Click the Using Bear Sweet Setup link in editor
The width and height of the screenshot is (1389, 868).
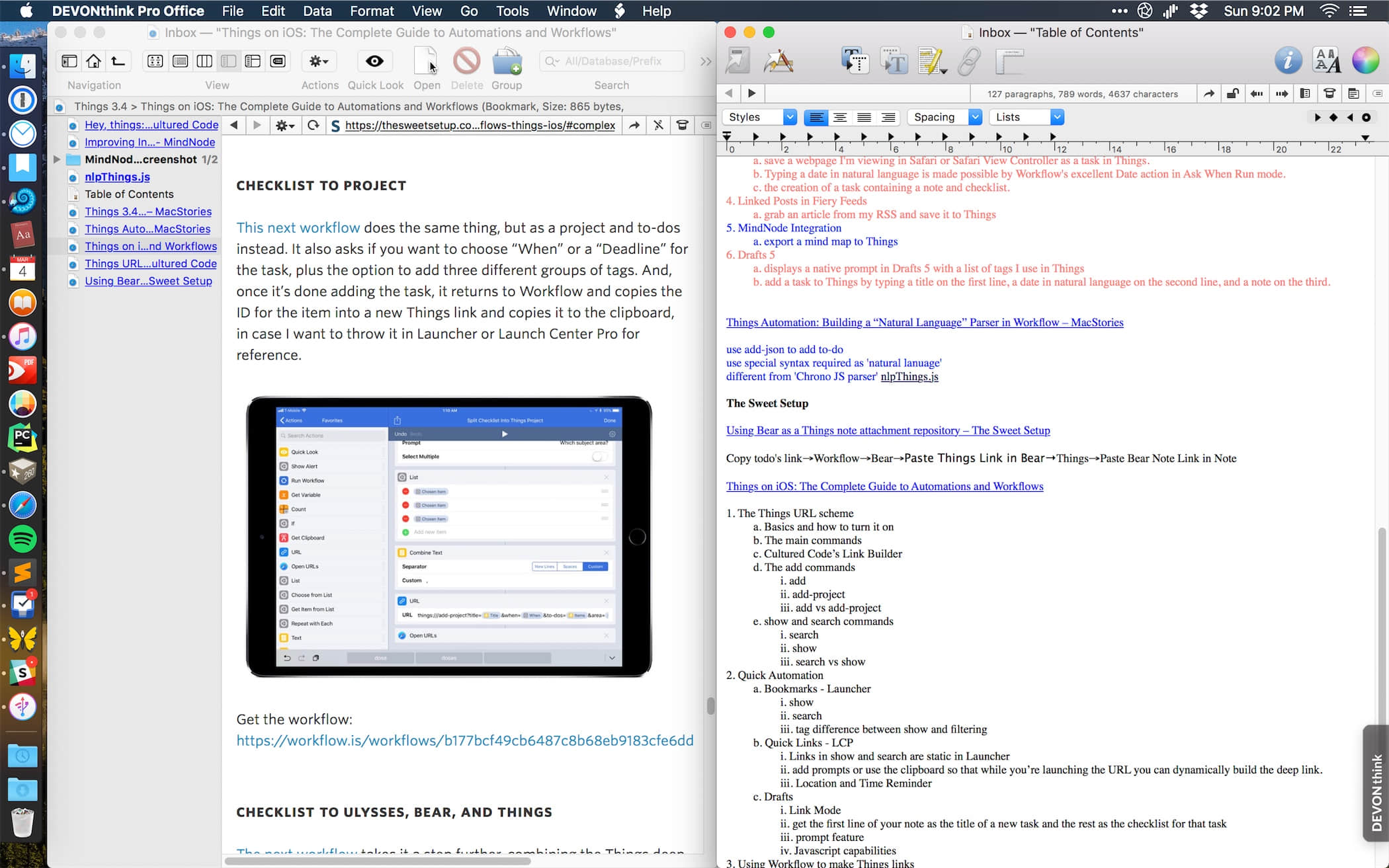888,430
